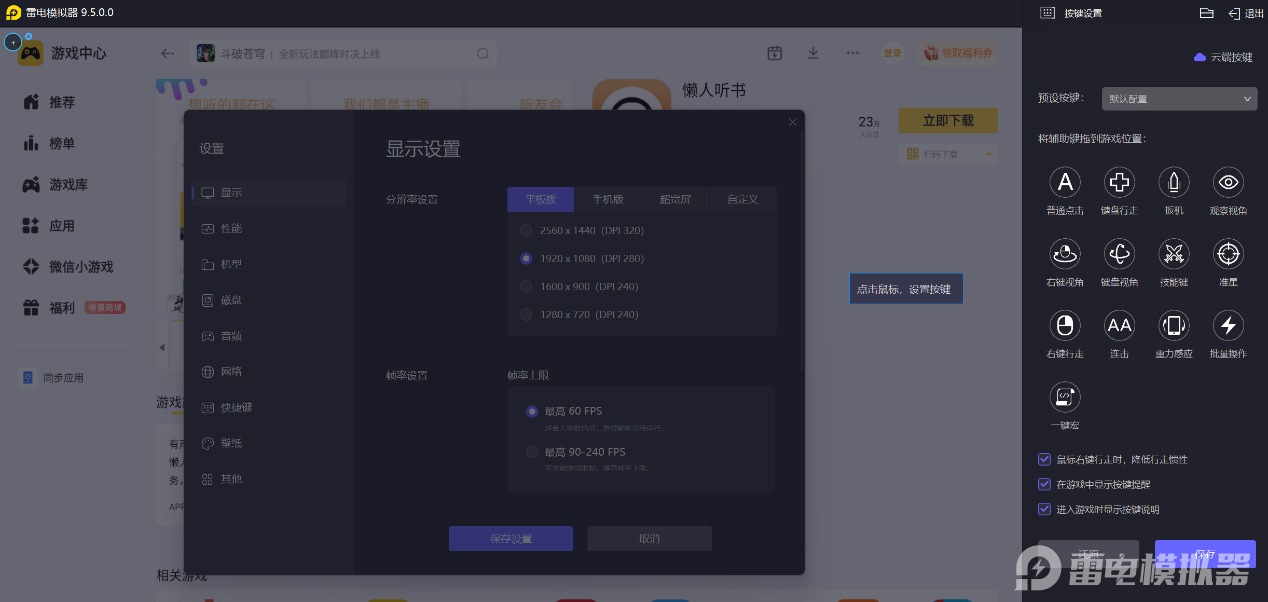Select the 一键宏 macro script icon
The image size is (1268, 602).
[x=1065, y=397]
